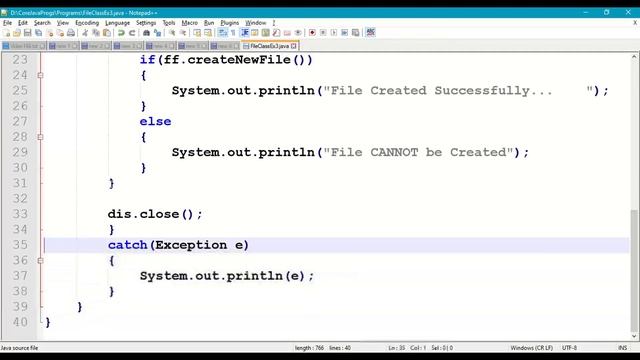The height and width of the screenshot is (360, 640).
Task: Click the vertical scrollbar down arrow
Action: click(634, 336)
